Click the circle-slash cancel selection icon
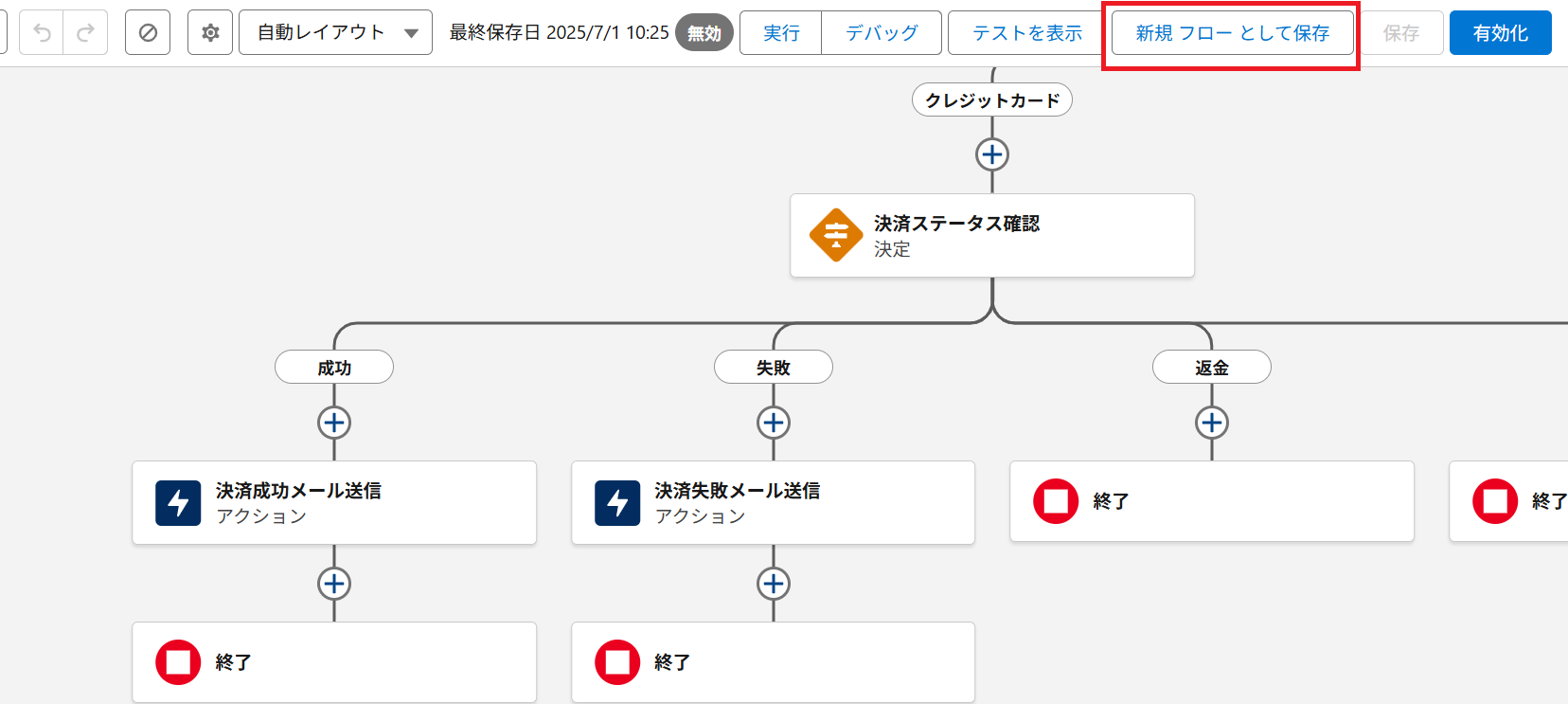The width and height of the screenshot is (1568, 704). pyautogui.click(x=148, y=33)
